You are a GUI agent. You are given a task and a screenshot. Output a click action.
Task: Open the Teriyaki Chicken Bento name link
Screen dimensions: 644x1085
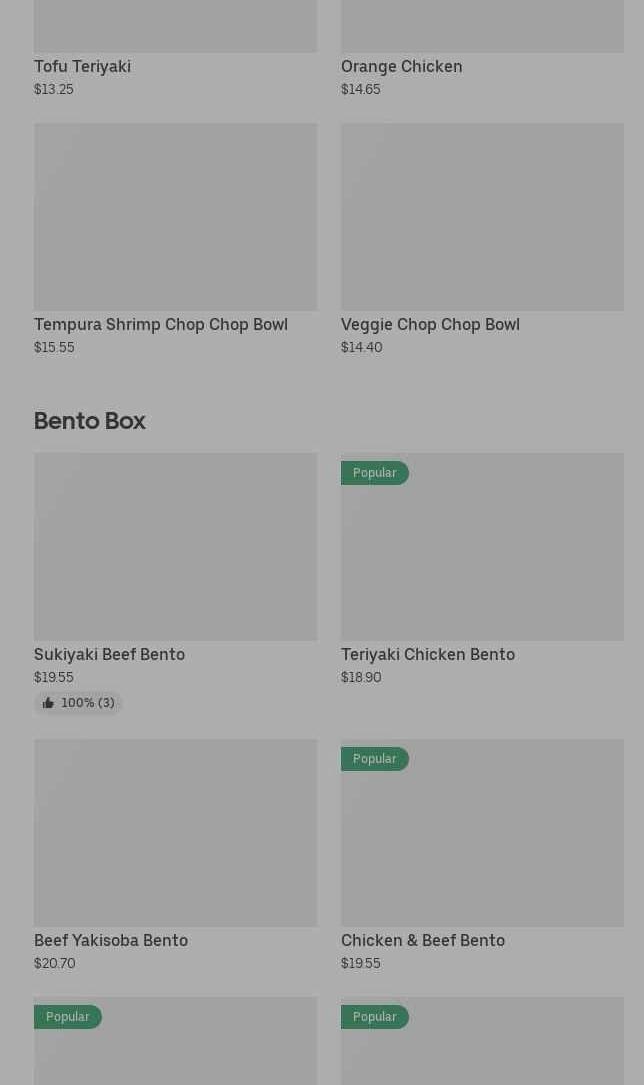pos(427,654)
